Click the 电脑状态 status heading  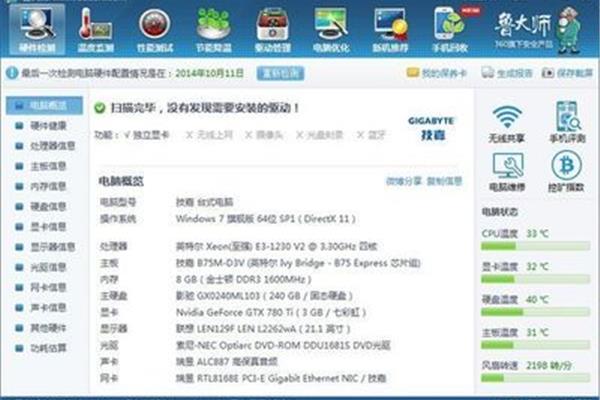(x=499, y=212)
